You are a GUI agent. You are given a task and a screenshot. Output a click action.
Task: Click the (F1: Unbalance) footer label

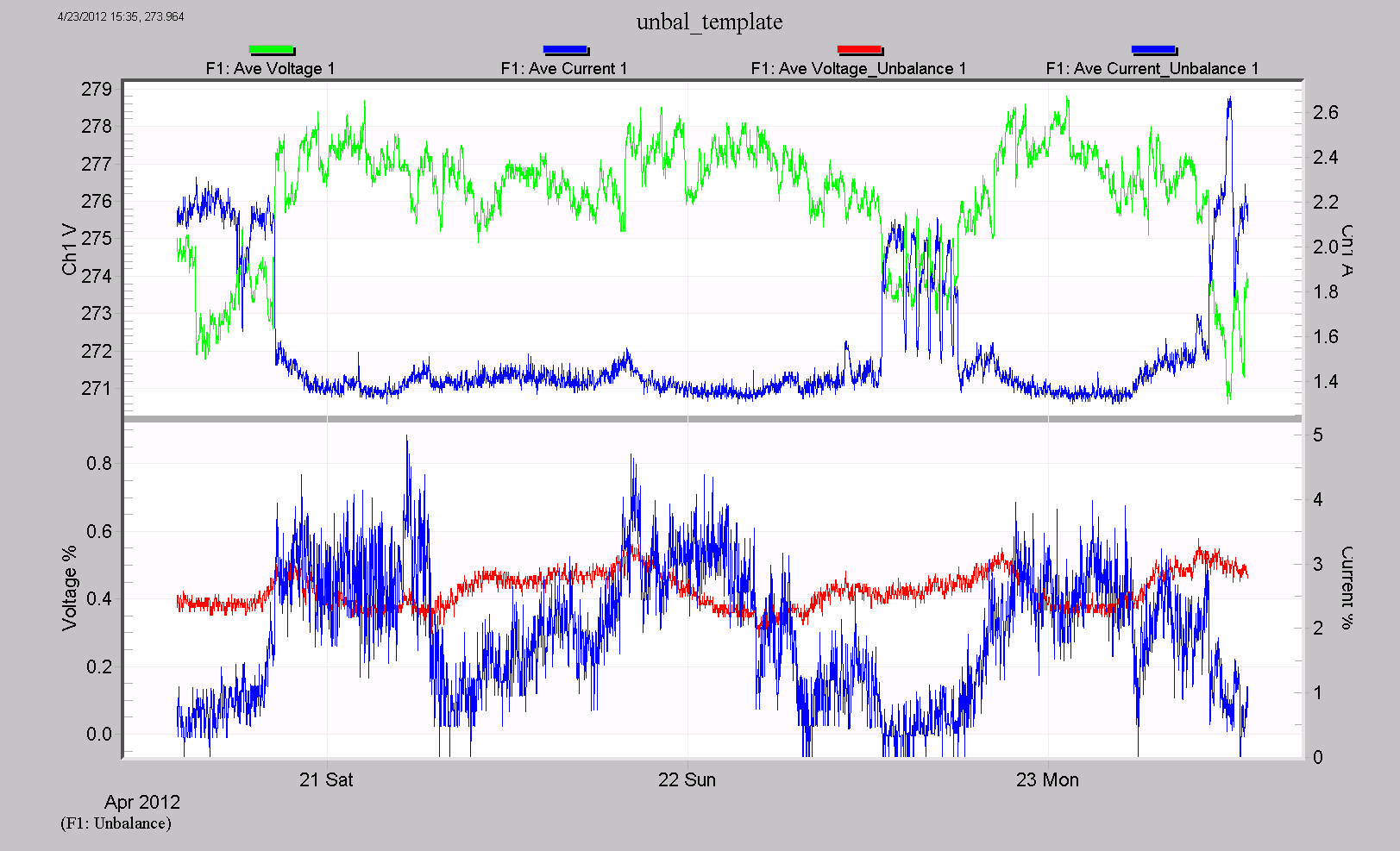coord(116,823)
